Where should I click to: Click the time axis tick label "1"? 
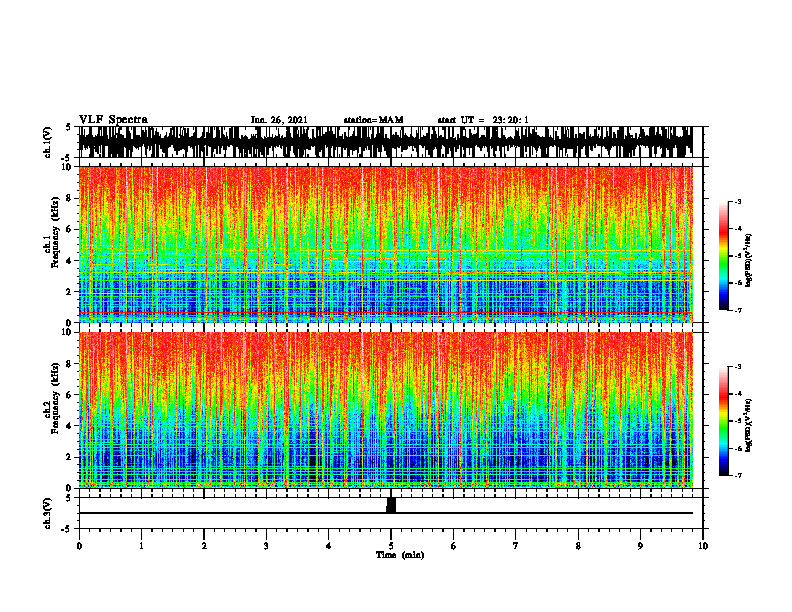pyautogui.click(x=141, y=546)
